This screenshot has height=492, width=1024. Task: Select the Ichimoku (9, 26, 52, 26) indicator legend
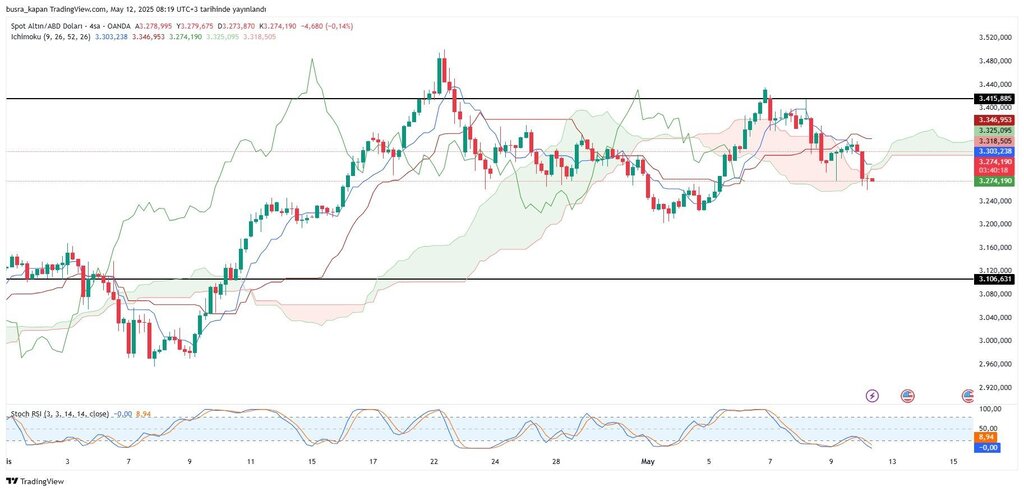coord(50,37)
